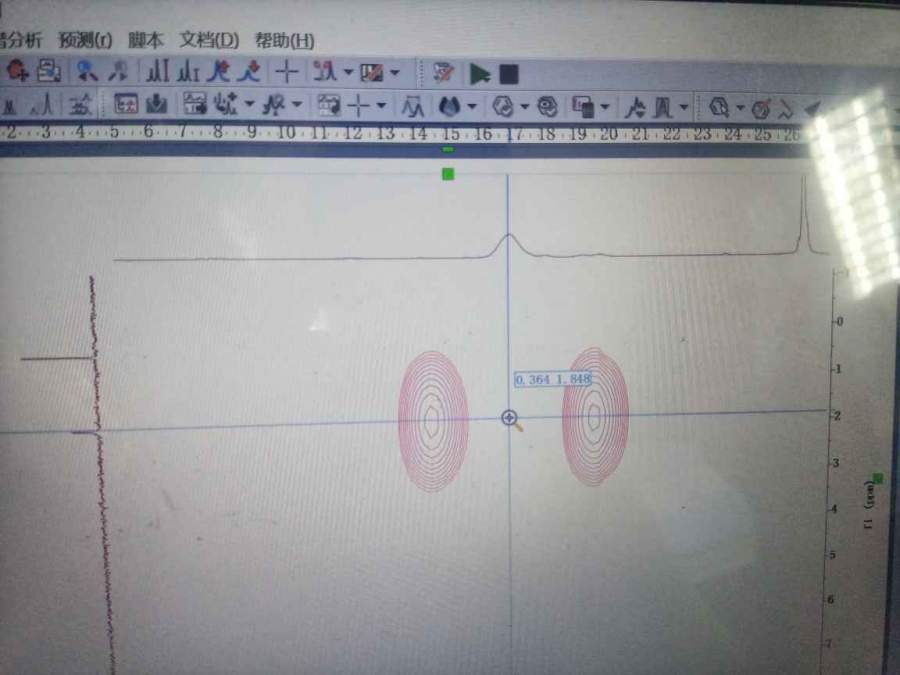900x675 pixels.
Task: Click the peak with down-triangle icon
Action: 634,107
